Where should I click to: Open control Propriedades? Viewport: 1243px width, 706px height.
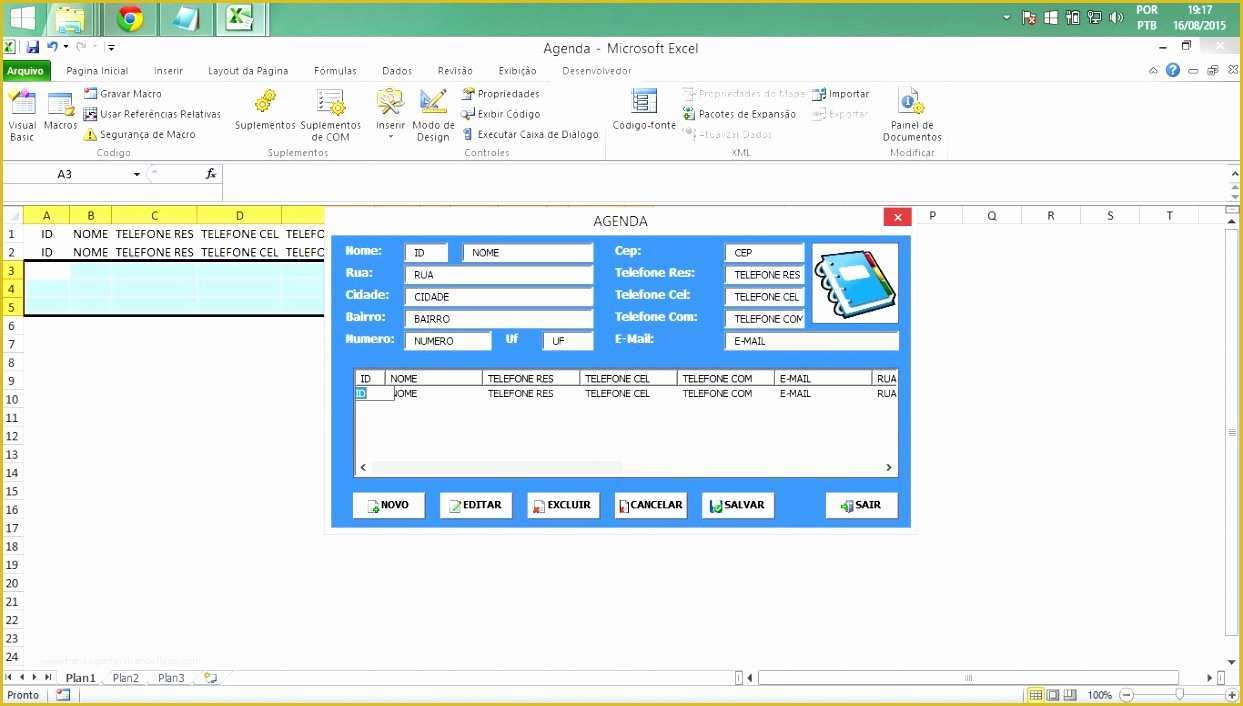[x=500, y=93]
